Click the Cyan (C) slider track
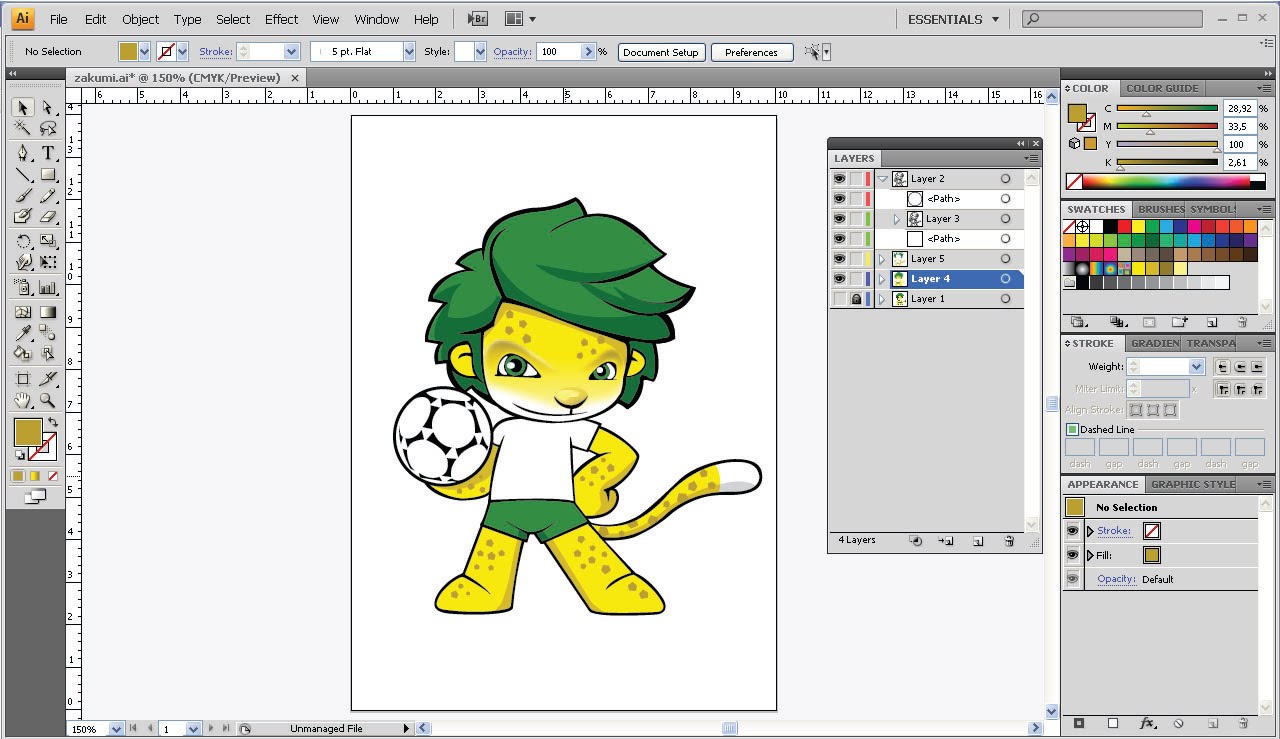This screenshot has width=1280, height=739. pos(1167,108)
